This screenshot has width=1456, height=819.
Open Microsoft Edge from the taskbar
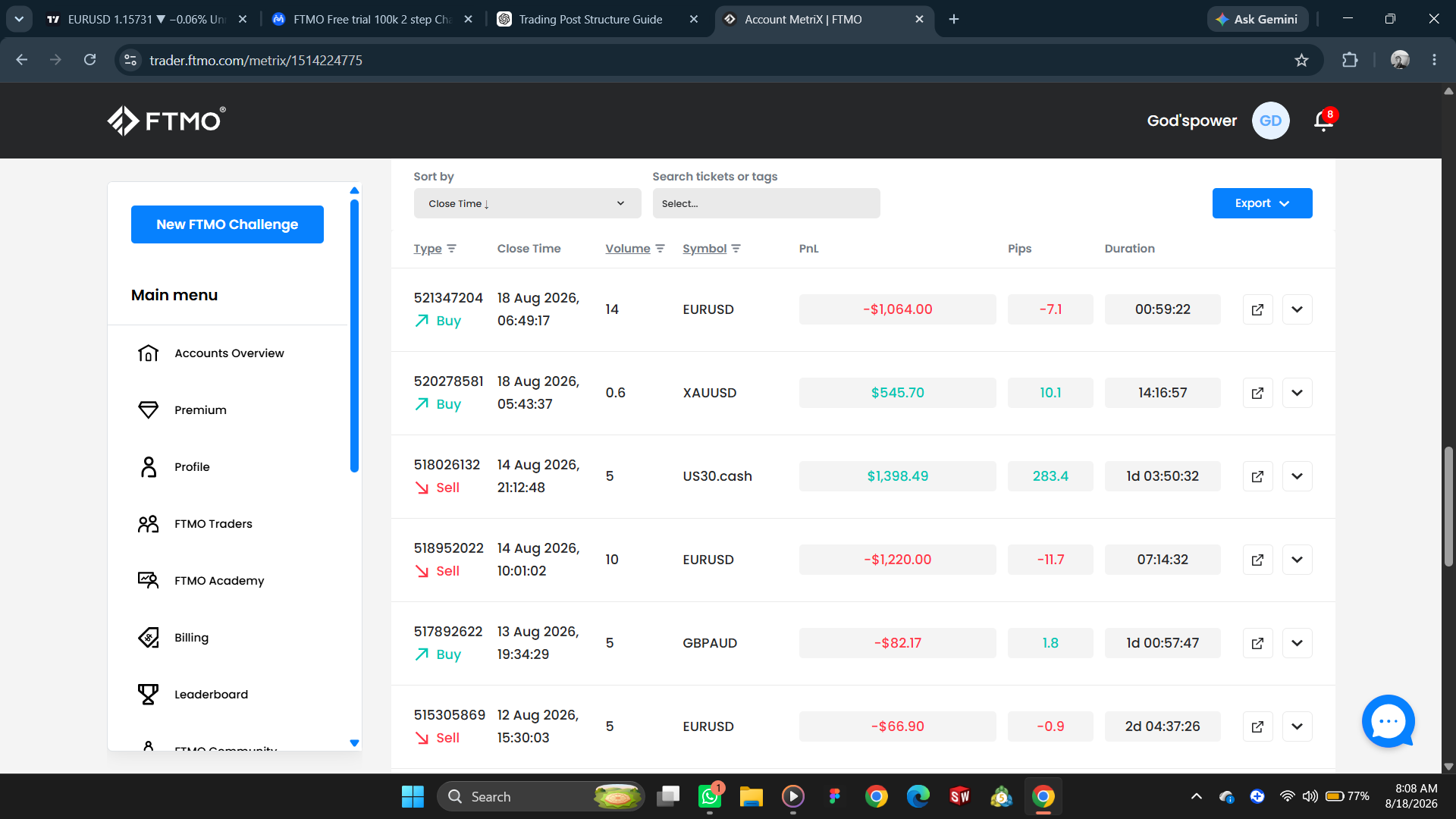tap(918, 796)
